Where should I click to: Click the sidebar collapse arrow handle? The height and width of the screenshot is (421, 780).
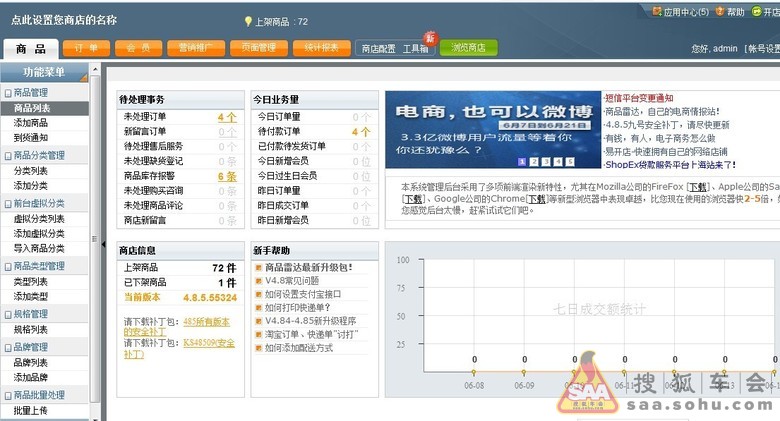pos(103,244)
